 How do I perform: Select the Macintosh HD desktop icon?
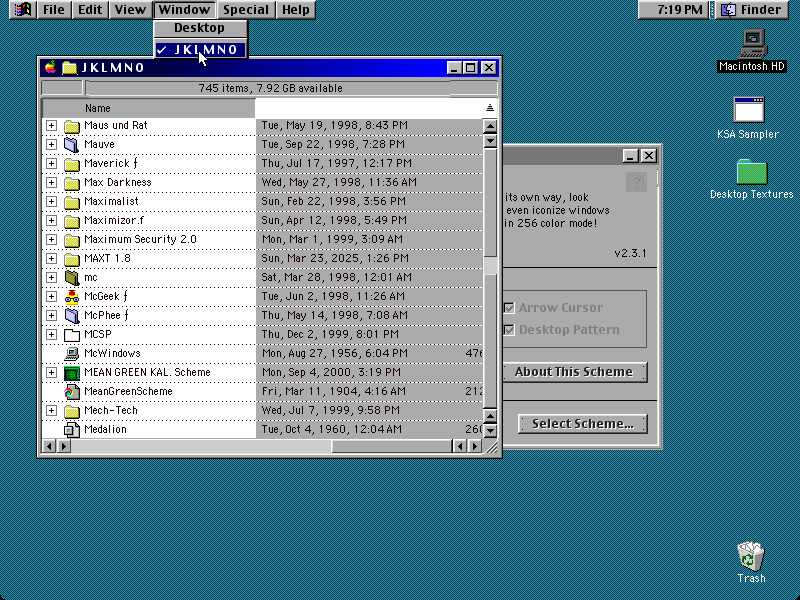(x=753, y=44)
